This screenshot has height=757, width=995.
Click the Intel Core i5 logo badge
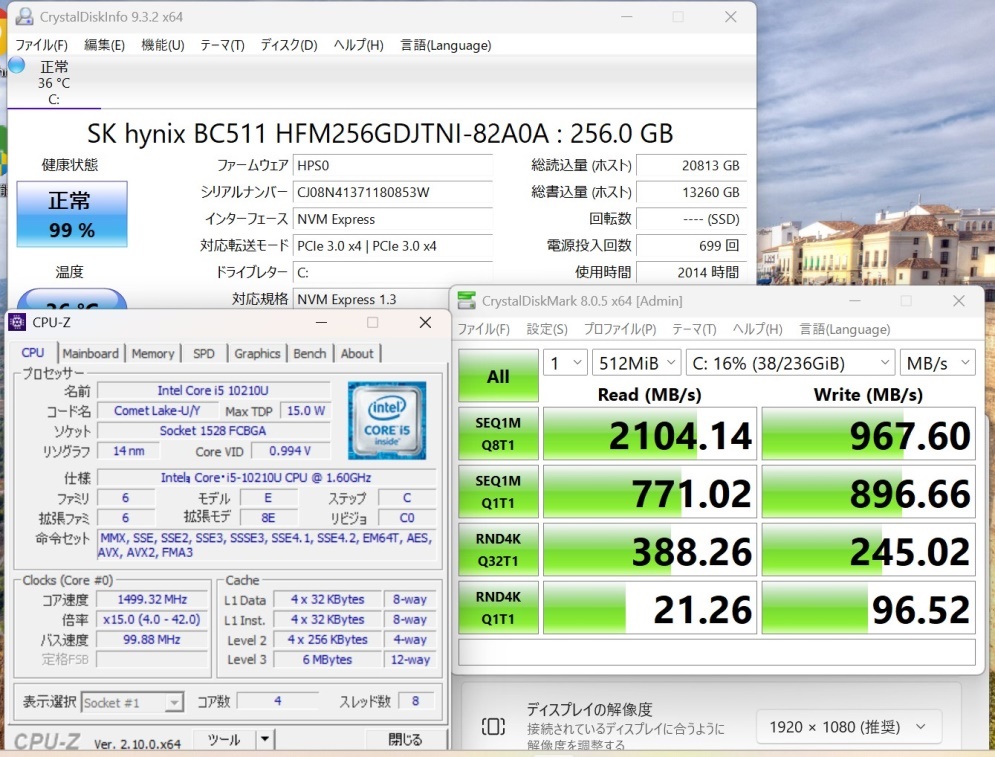387,420
